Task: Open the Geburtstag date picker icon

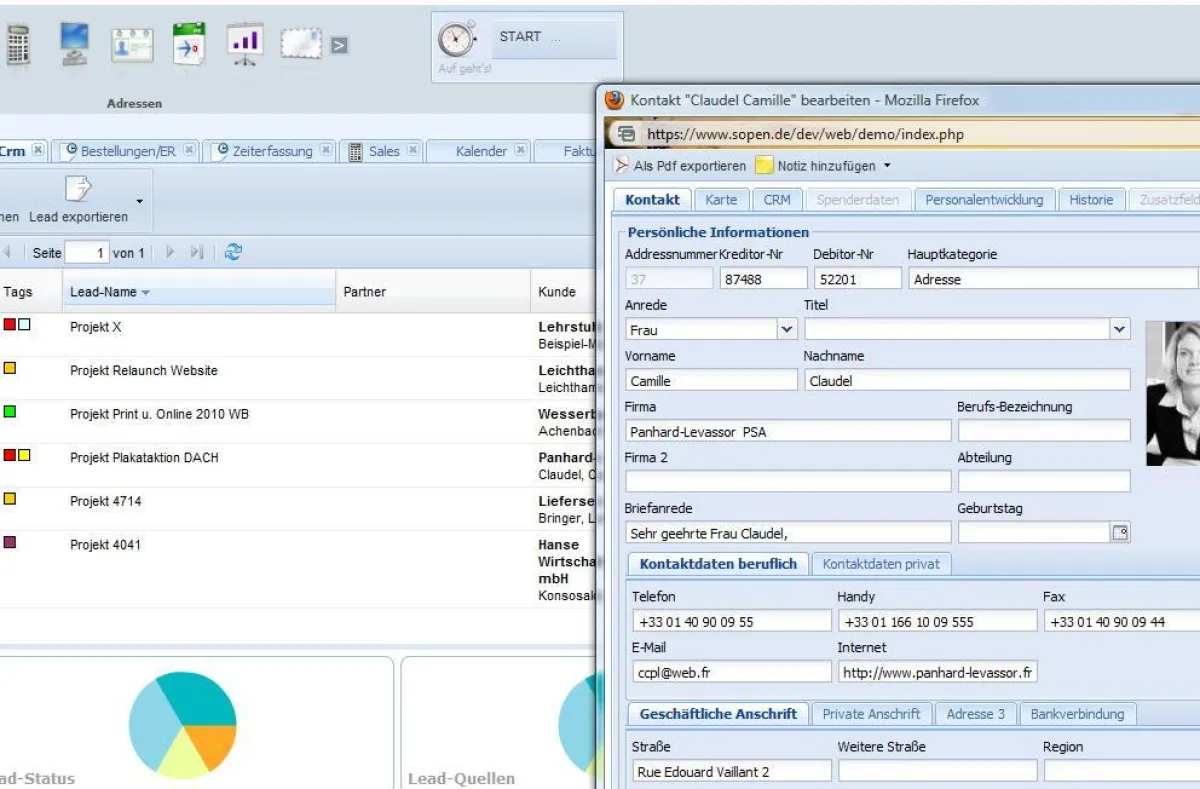Action: point(1120,533)
